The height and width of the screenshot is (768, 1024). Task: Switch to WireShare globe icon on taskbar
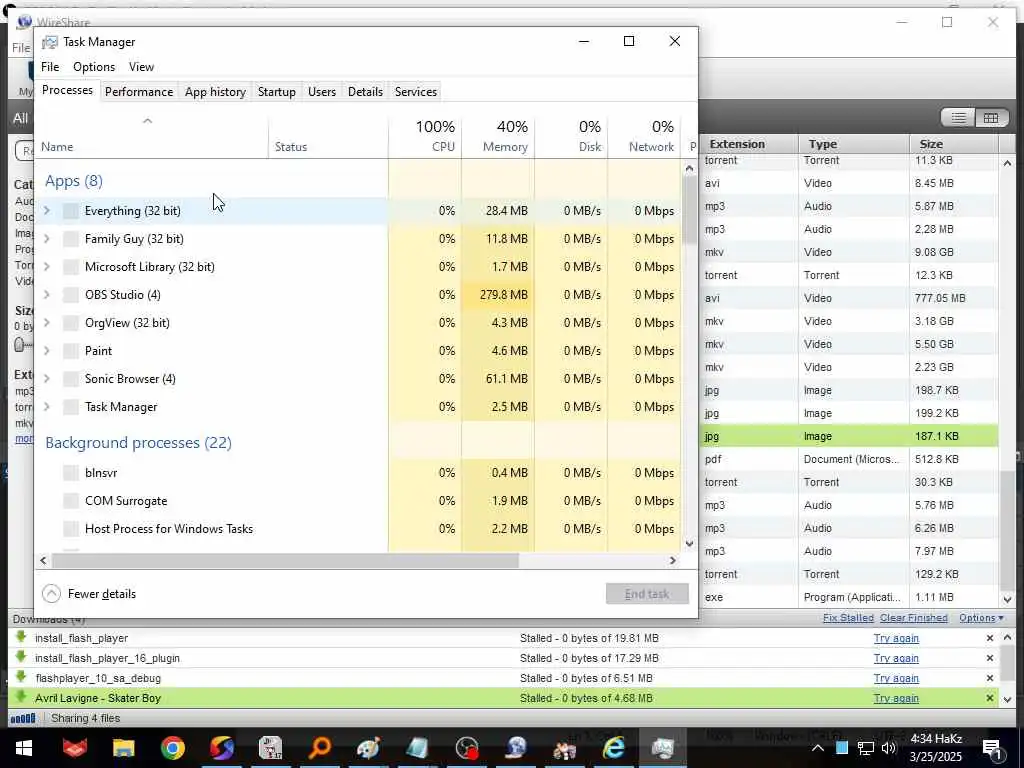tap(515, 748)
